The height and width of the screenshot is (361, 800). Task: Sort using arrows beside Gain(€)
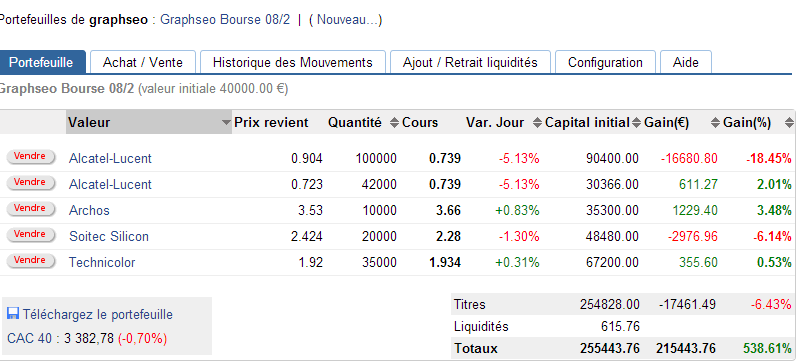[715, 122]
